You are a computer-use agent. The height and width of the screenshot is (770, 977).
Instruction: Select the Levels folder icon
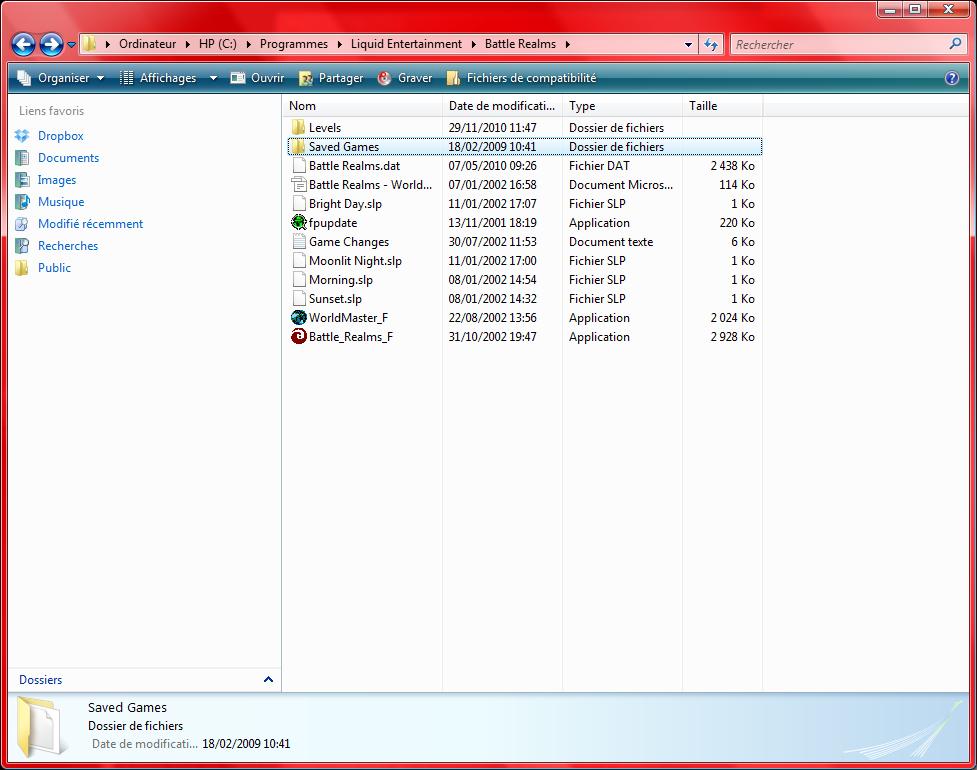coord(298,128)
